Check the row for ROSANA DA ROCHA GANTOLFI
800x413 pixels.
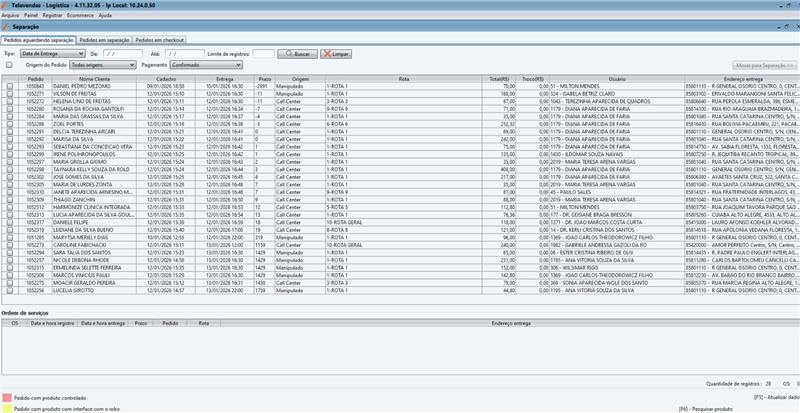click(x=10, y=109)
